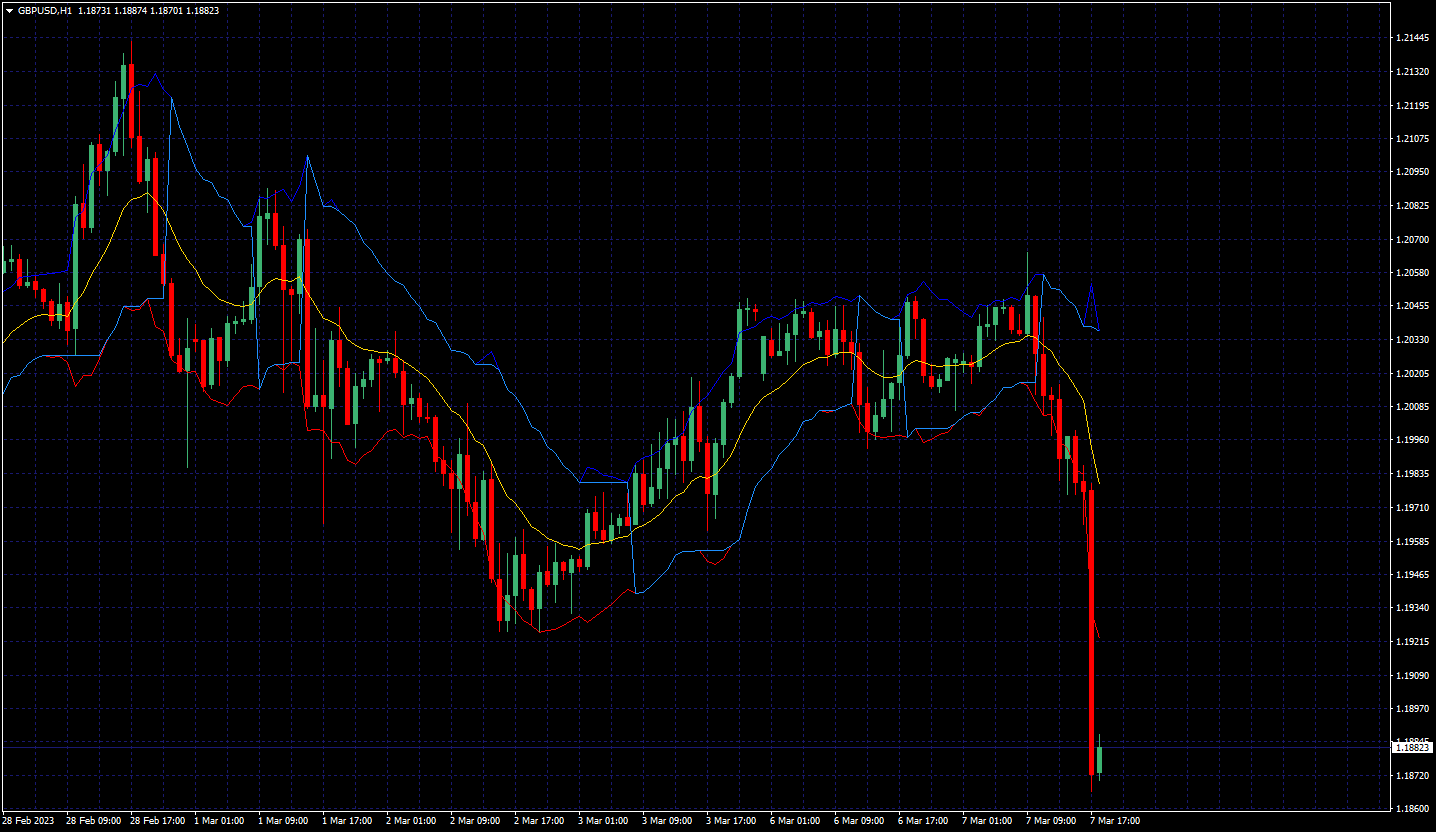
Task: Click the 3 Mar 09:00 time label
Action: pyautogui.click(x=667, y=821)
